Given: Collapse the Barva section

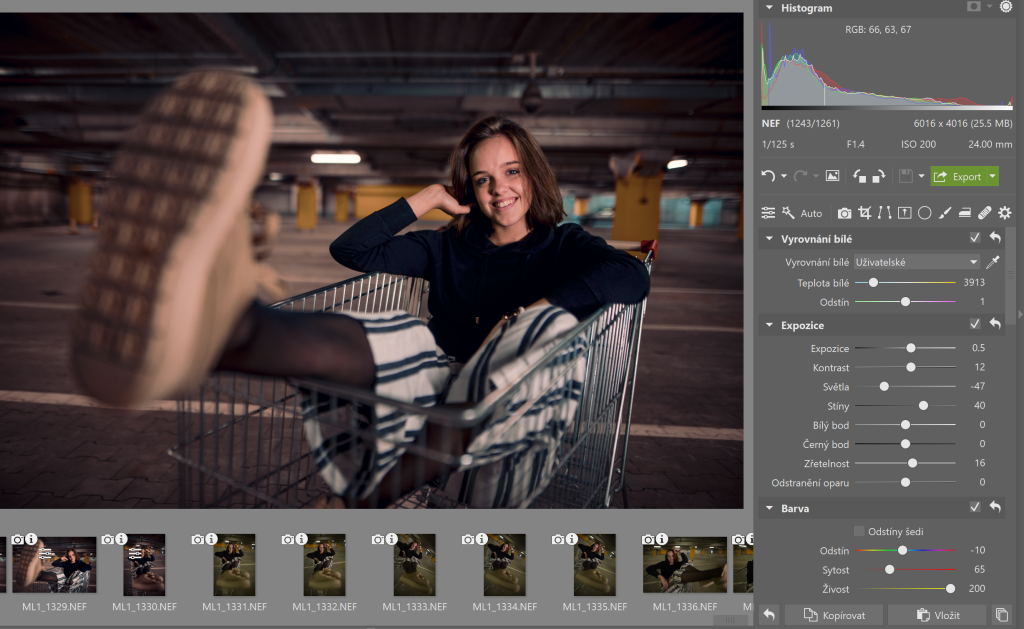Looking at the screenshot, I should coord(769,508).
